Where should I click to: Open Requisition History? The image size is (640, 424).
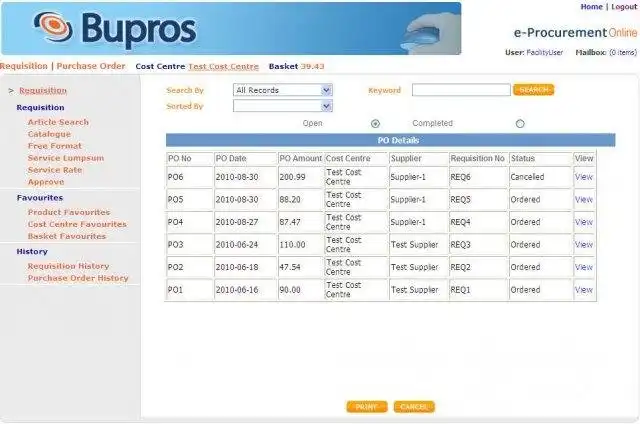[x=68, y=266]
